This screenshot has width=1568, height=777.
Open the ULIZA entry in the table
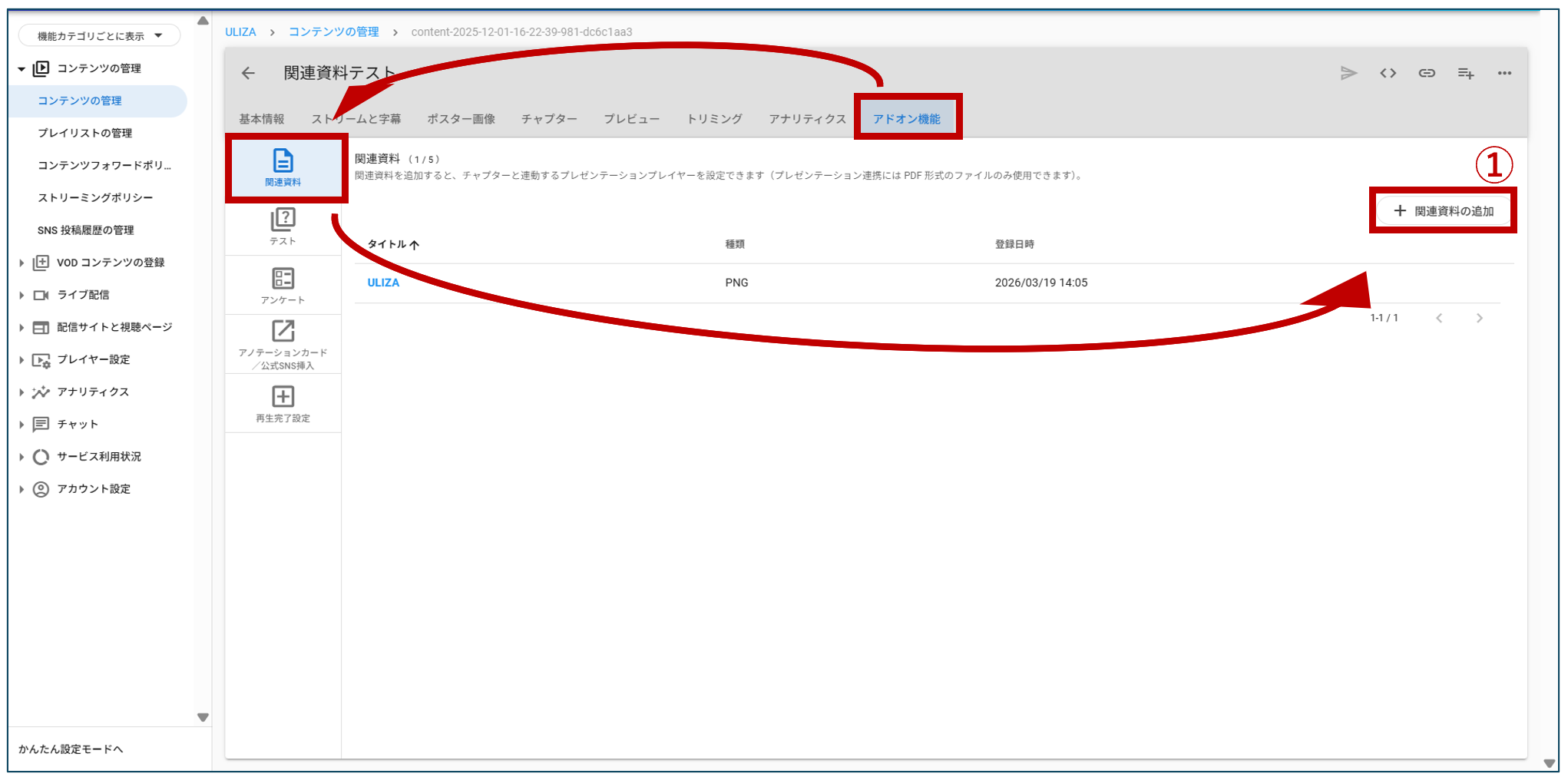(383, 283)
